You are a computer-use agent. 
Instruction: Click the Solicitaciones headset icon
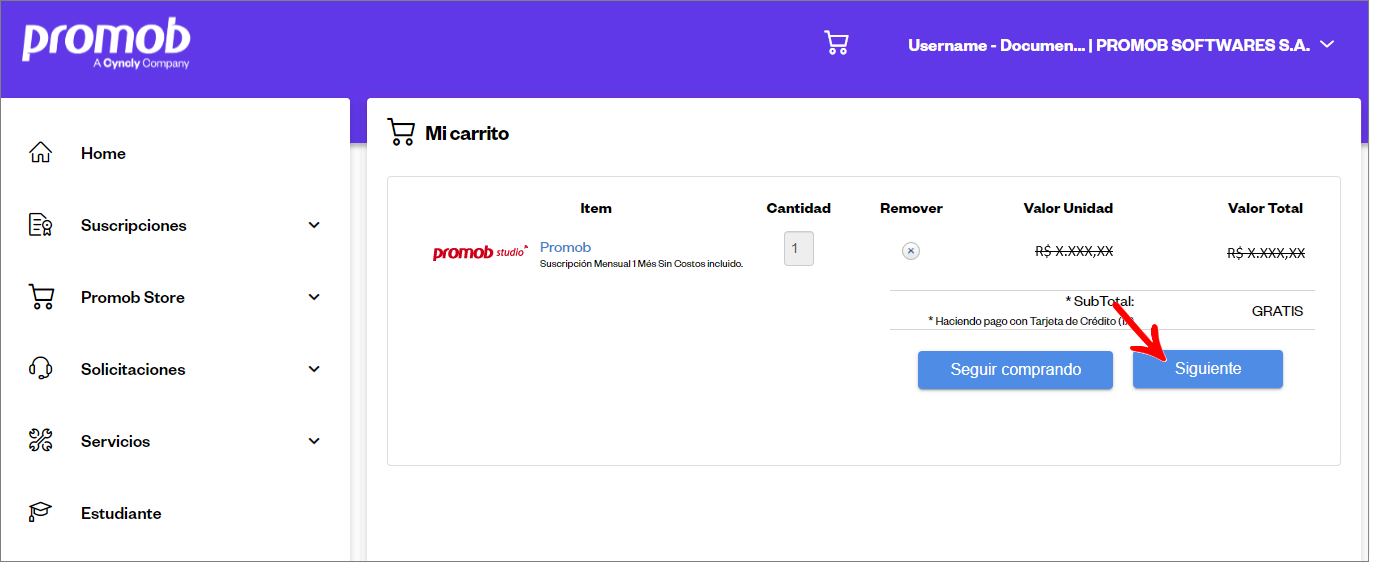[40, 369]
